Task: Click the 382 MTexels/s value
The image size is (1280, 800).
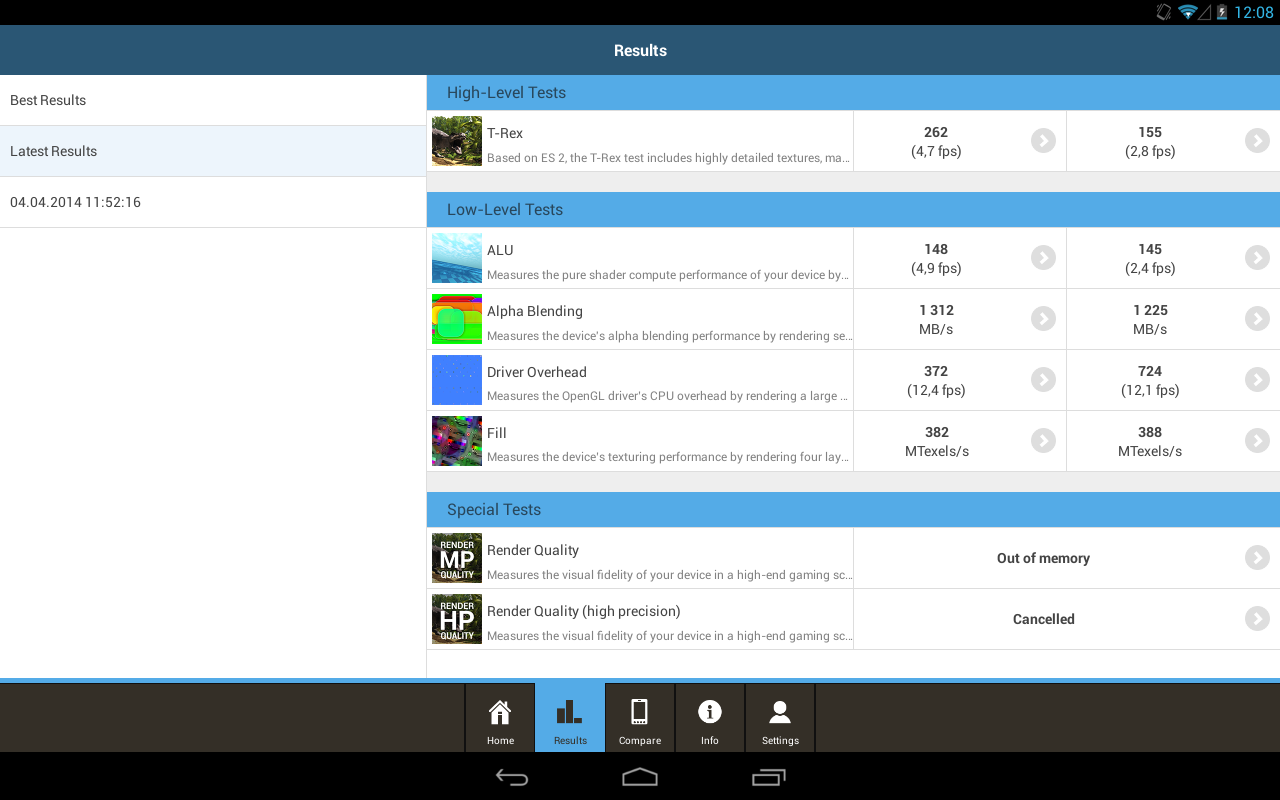Action: click(x=936, y=442)
